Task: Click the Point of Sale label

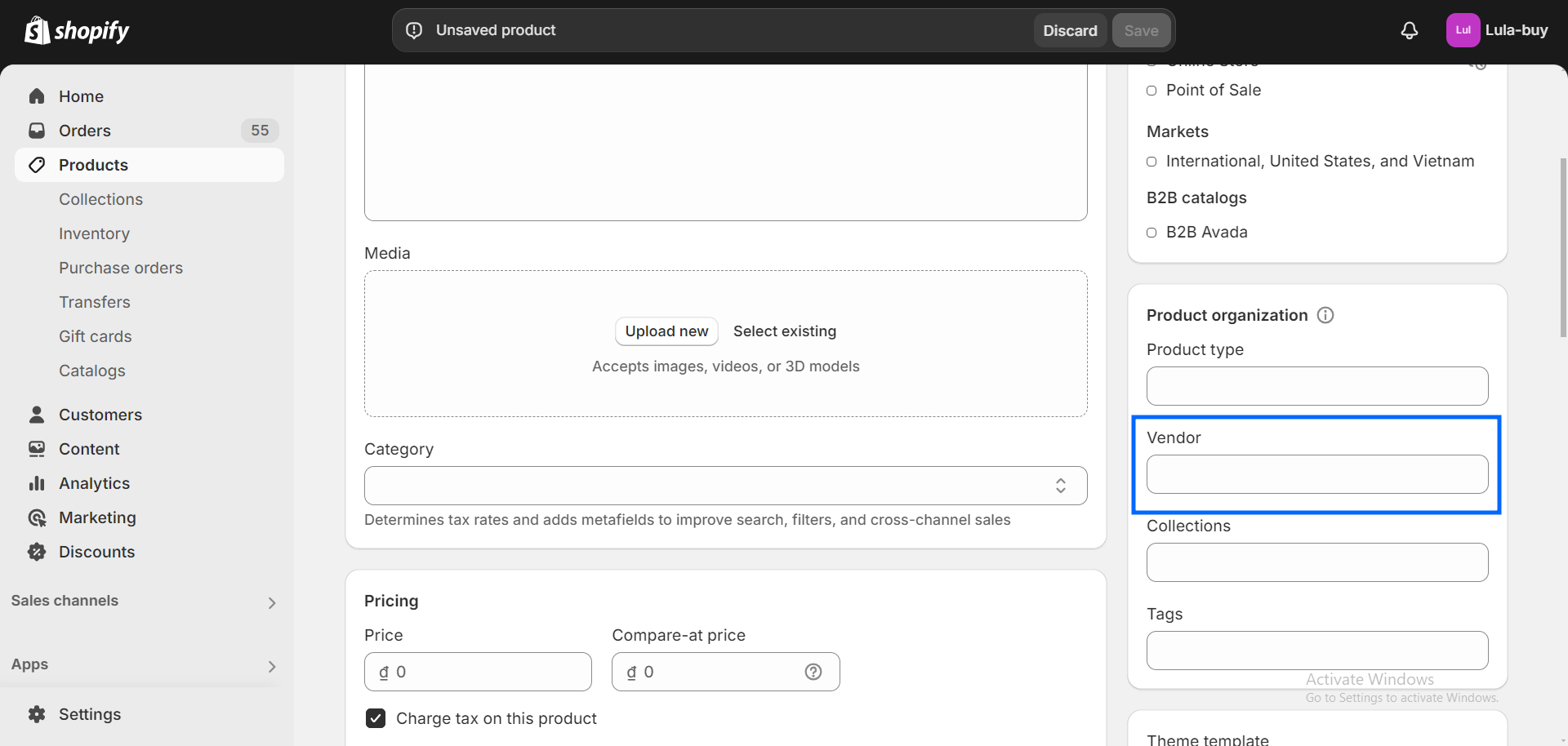Action: point(1214,91)
